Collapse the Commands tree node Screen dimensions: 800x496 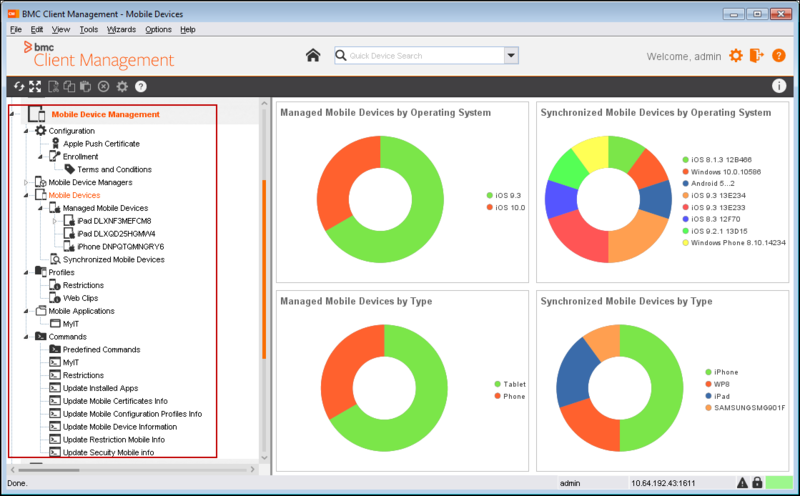[x=26, y=337]
